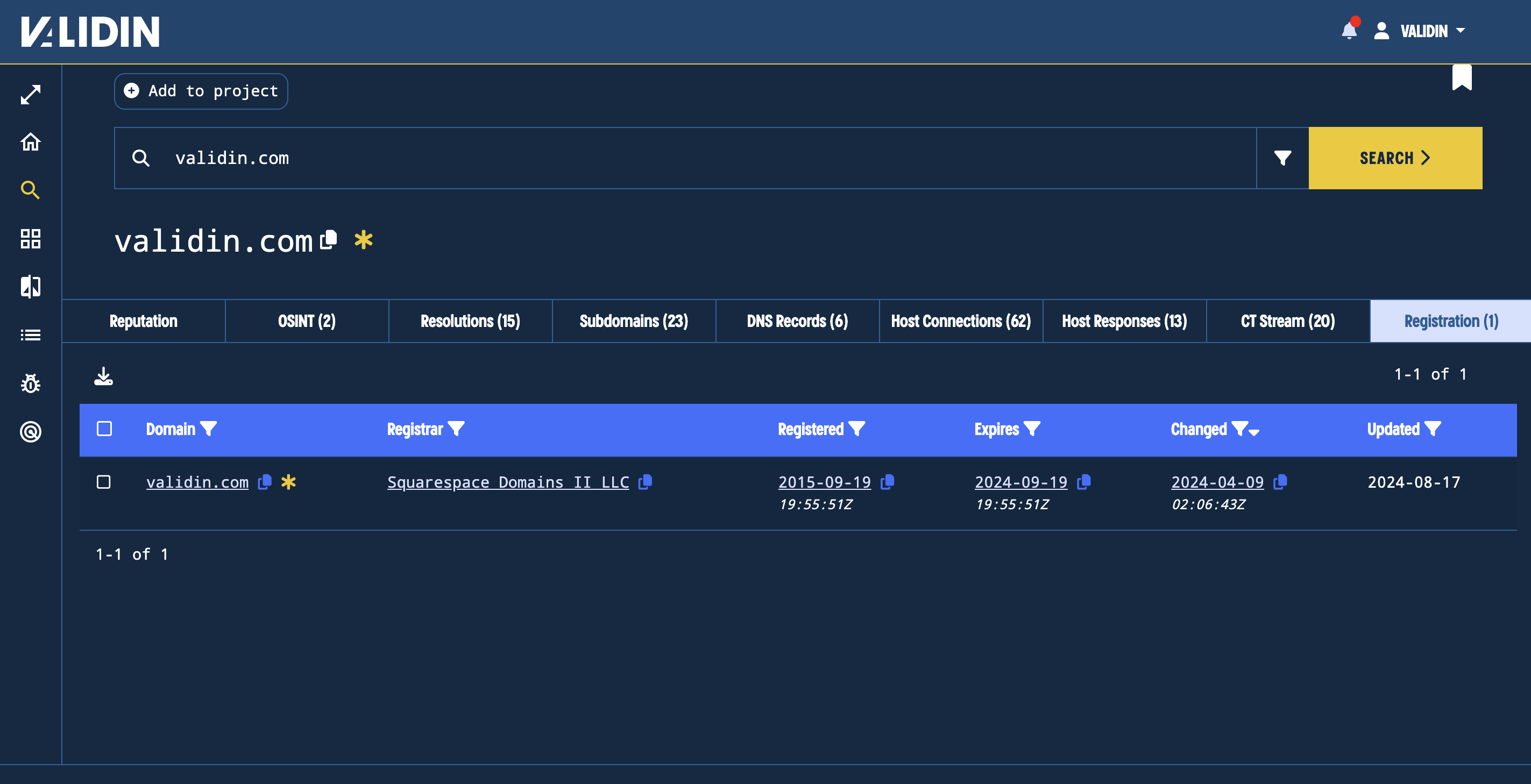The image size is (1531, 784).
Task: Open the search filter funnel button
Action: pos(1282,158)
